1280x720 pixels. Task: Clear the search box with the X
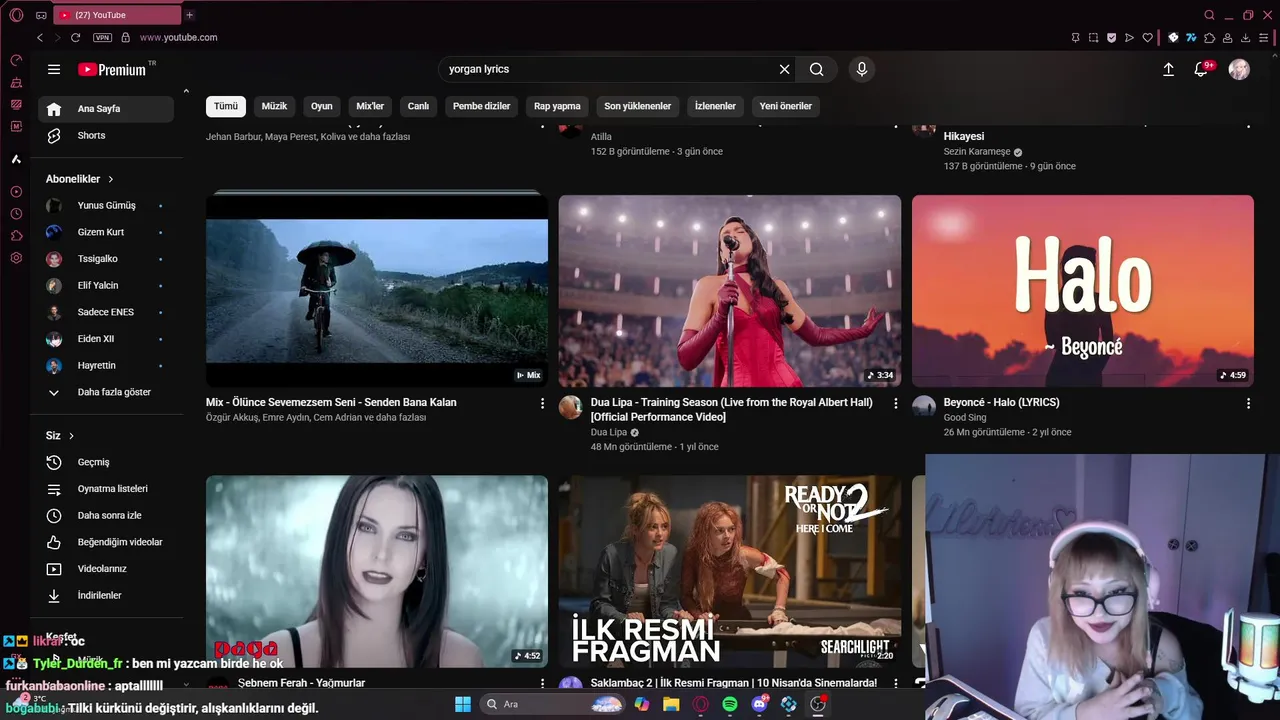coord(784,69)
